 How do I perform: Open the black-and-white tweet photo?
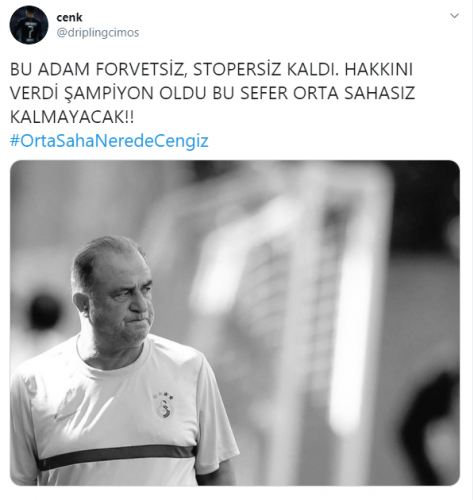pos(235,323)
